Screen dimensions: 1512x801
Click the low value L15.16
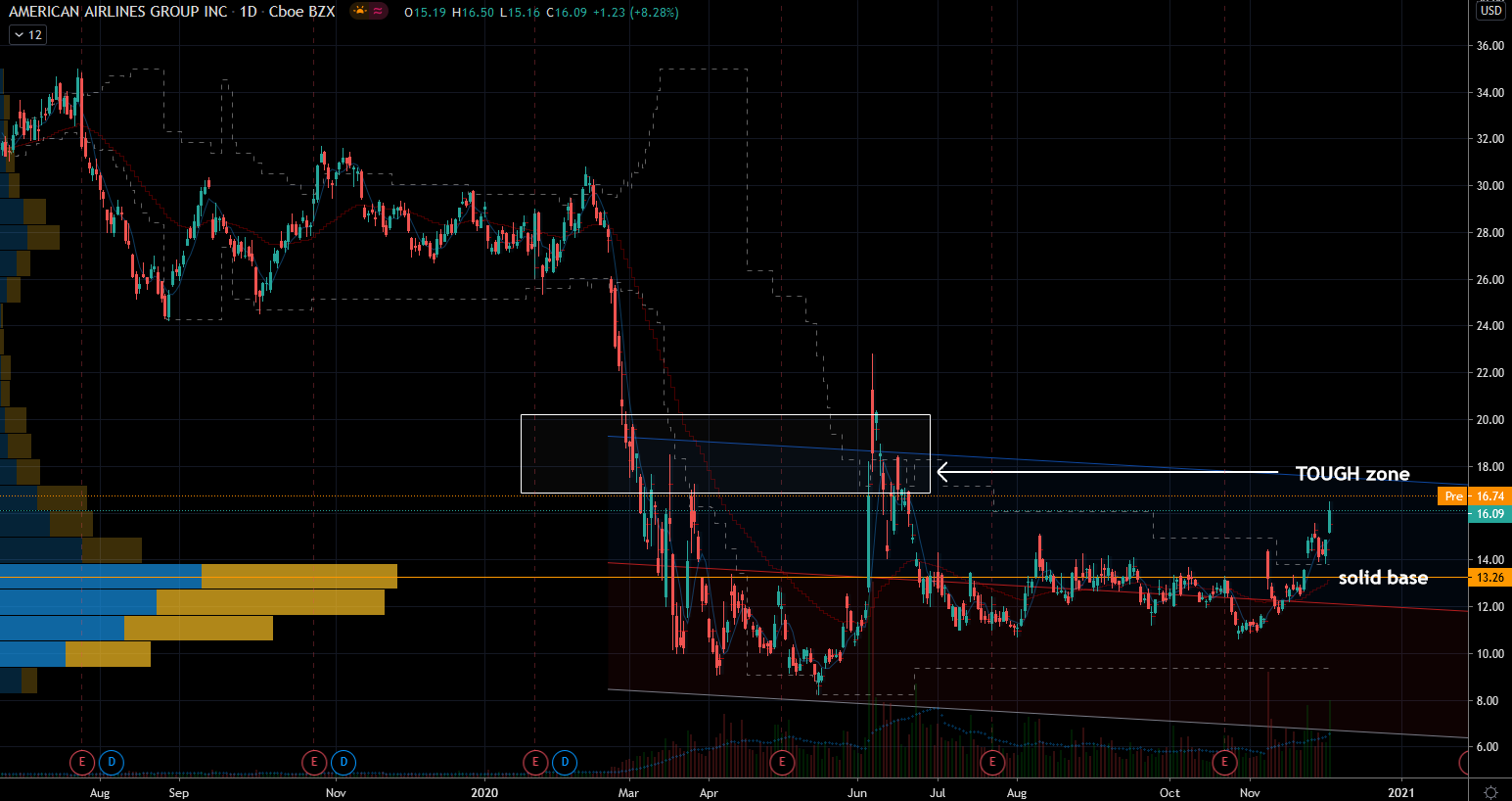tap(521, 13)
